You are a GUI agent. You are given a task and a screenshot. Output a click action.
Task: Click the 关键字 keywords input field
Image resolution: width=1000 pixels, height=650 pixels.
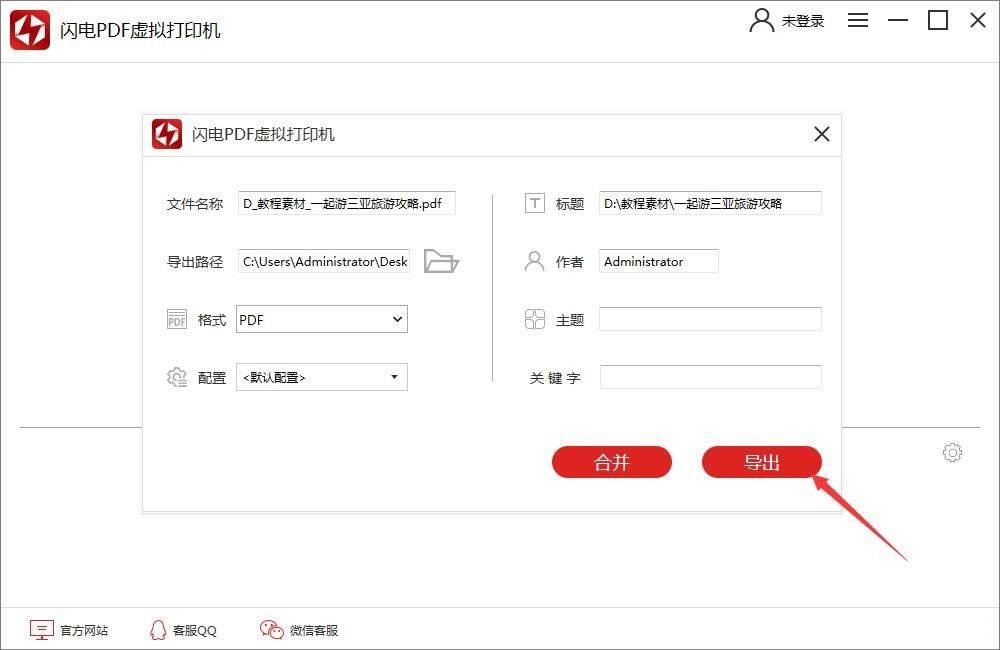tap(710, 376)
